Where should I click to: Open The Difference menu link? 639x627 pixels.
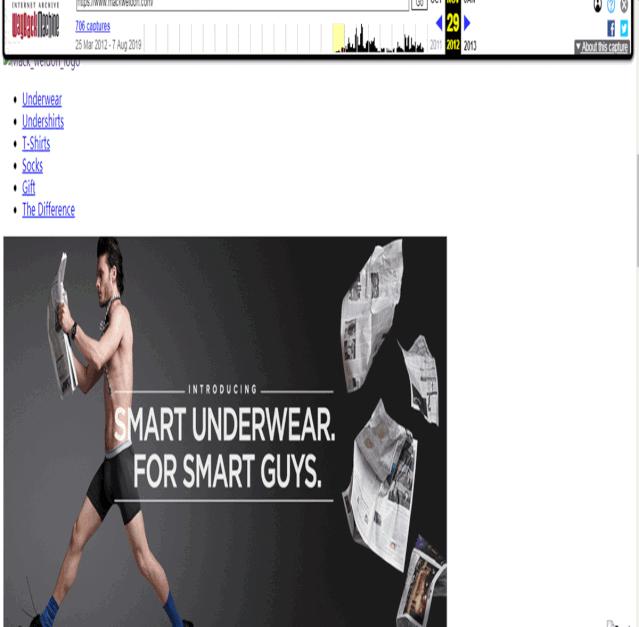[x=48, y=210]
